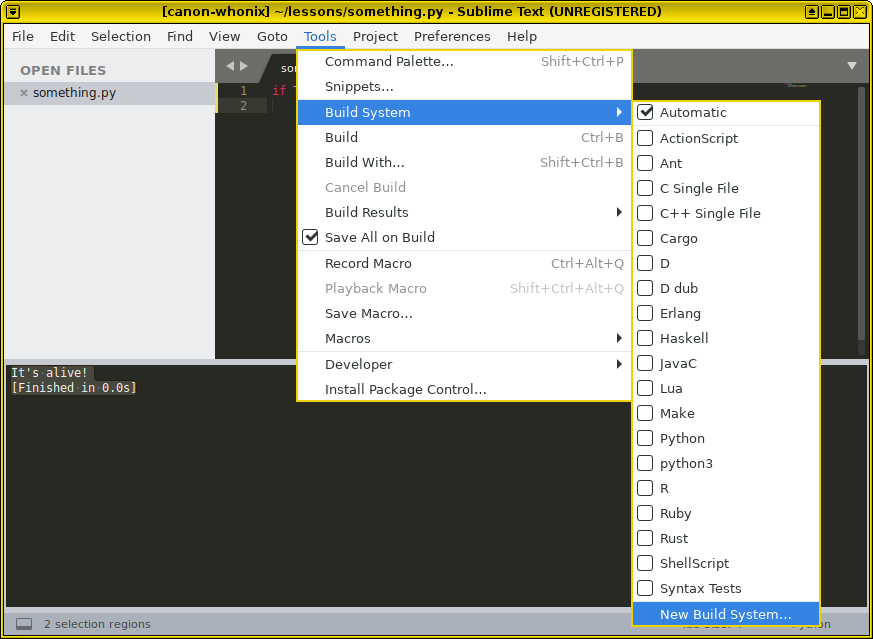The height and width of the screenshot is (639, 873).
Task: Click Install Package Control menu entry
Action: (405, 390)
